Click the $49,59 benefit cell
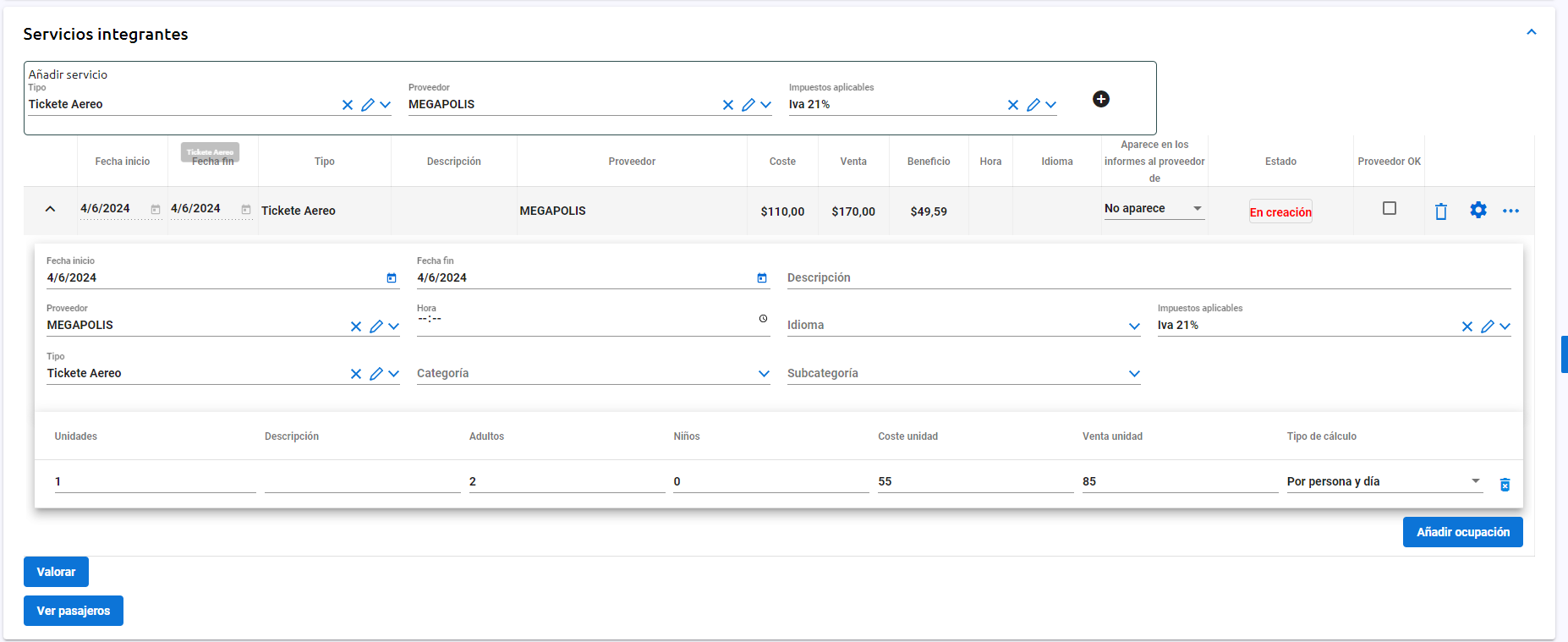Screen dimensions: 1568x642 click(x=929, y=211)
